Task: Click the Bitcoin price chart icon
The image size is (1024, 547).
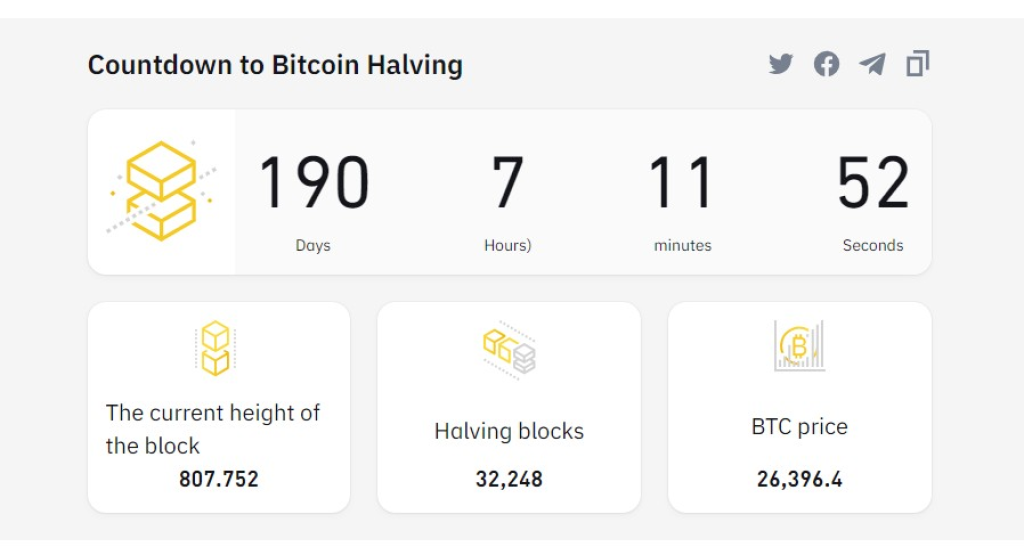Action: (x=799, y=346)
